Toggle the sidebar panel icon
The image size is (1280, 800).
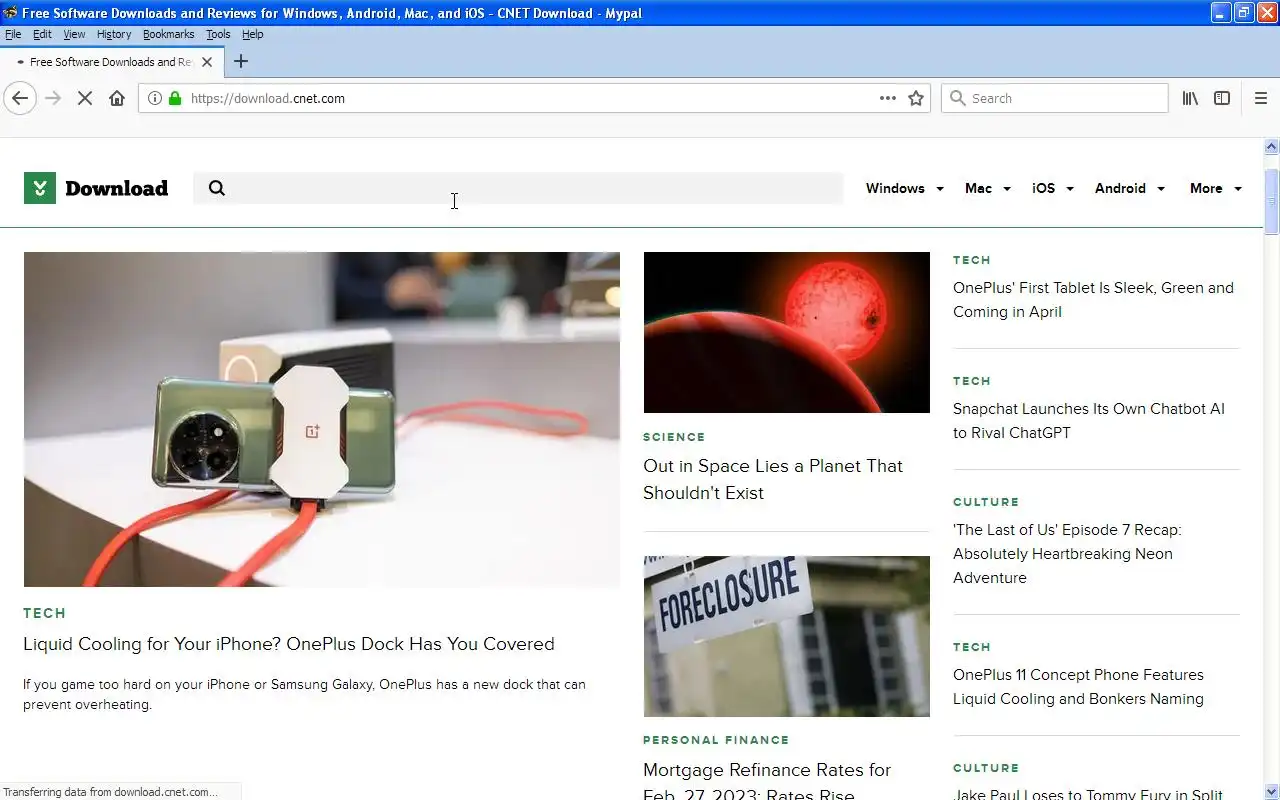pos(1222,98)
